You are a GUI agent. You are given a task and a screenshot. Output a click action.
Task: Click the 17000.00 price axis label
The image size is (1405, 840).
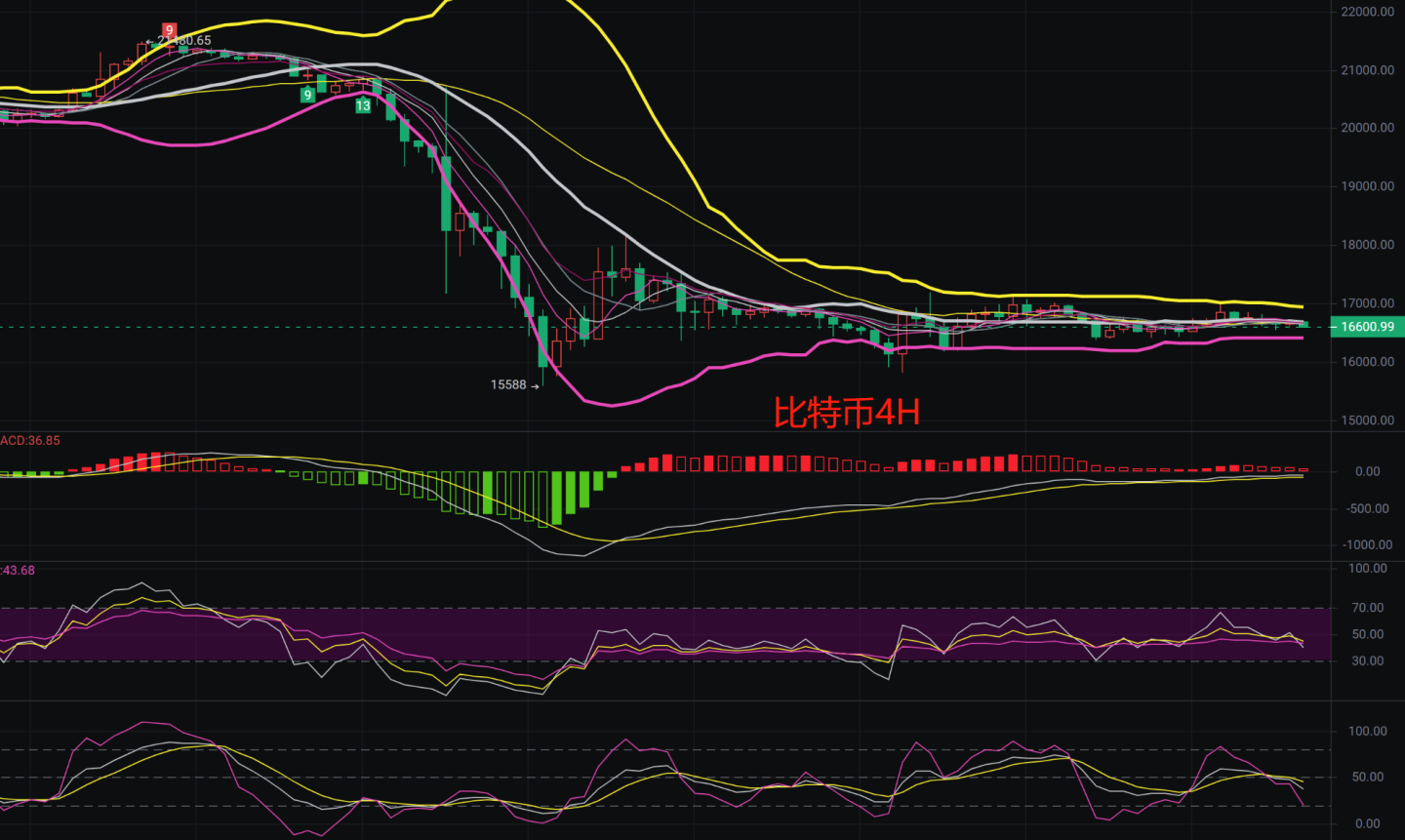tap(1367, 303)
